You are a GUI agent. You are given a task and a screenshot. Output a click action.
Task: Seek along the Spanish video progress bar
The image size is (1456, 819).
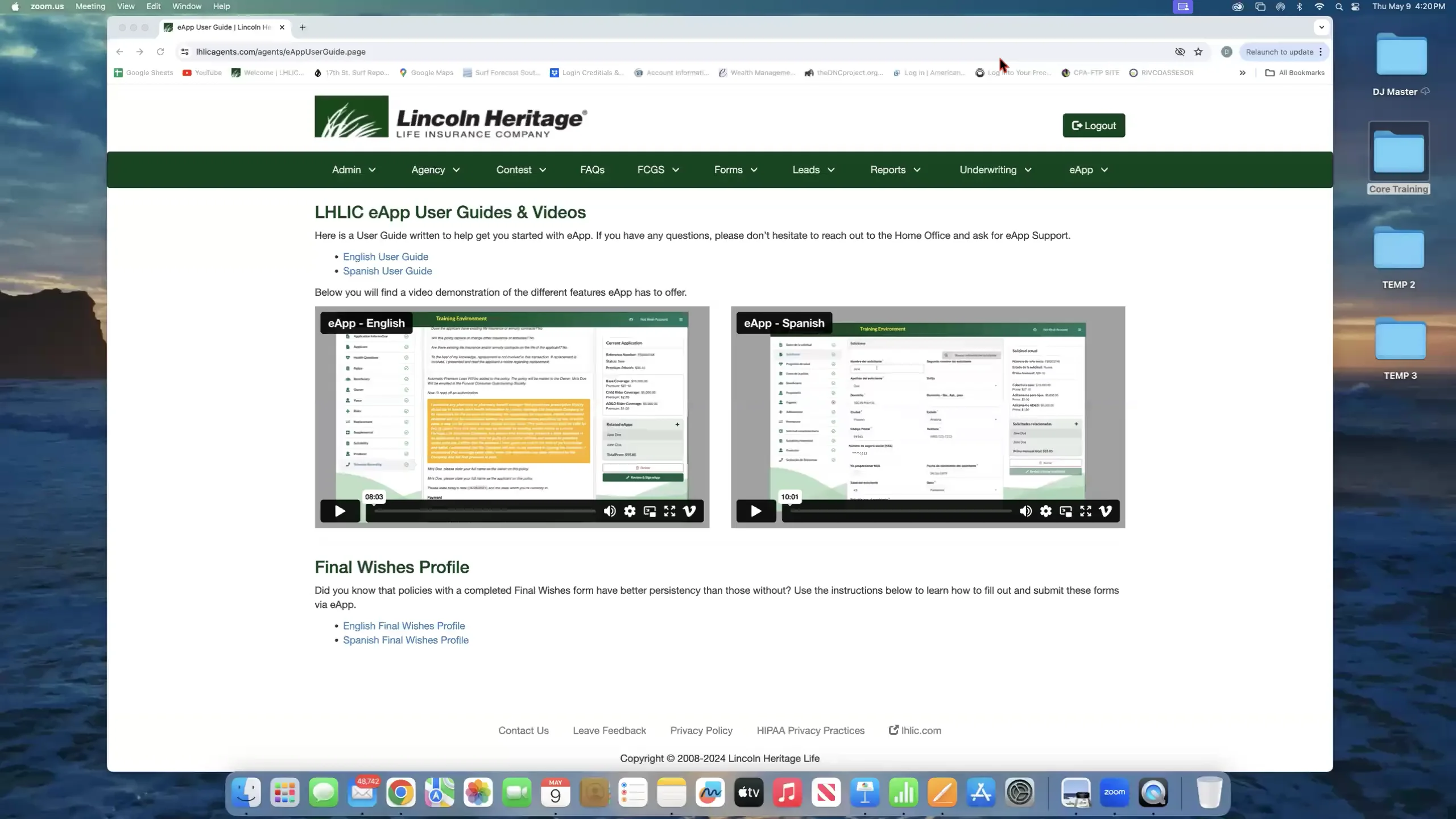[x=901, y=511]
